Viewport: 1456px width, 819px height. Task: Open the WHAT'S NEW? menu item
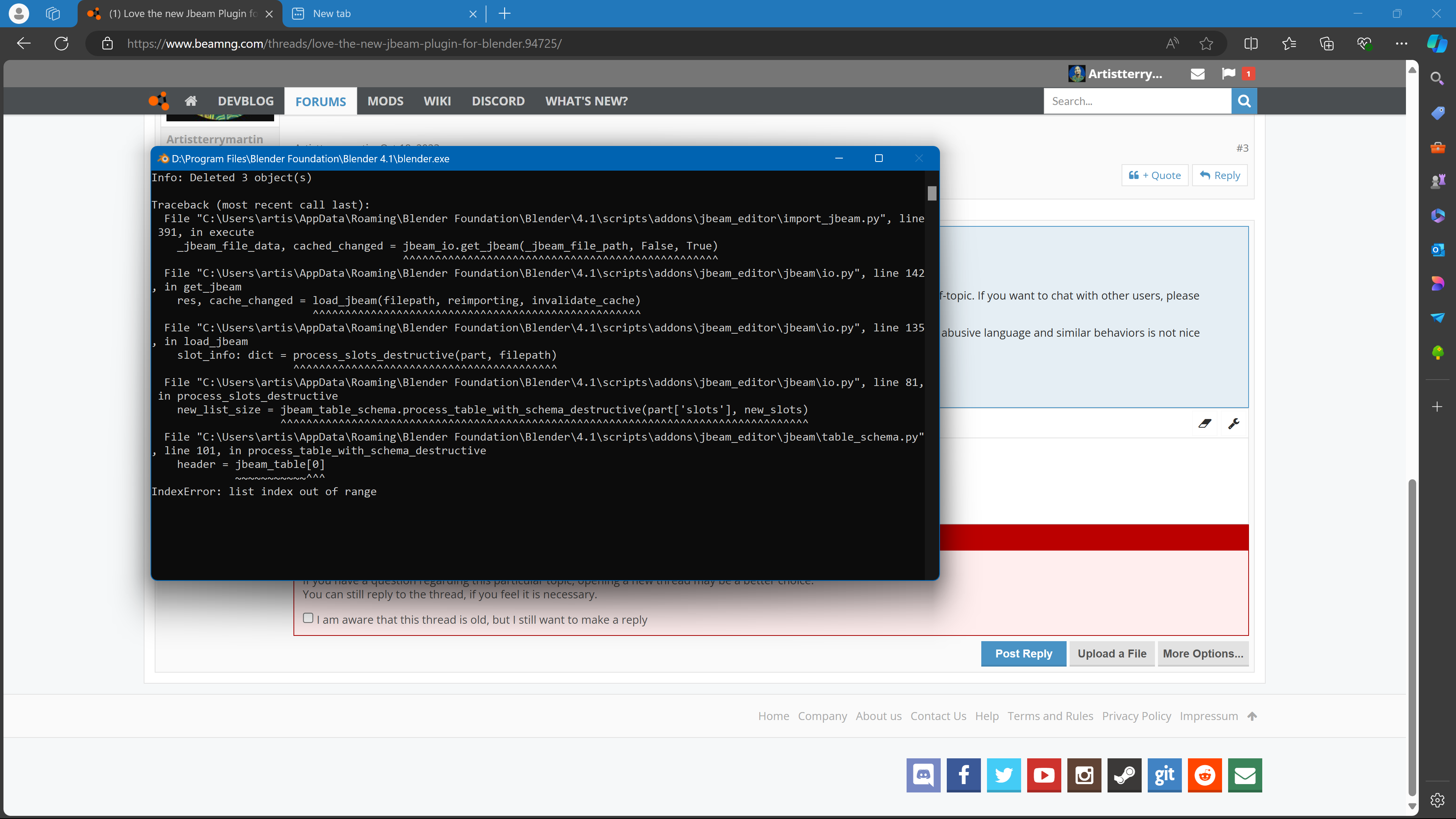pos(586,101)
